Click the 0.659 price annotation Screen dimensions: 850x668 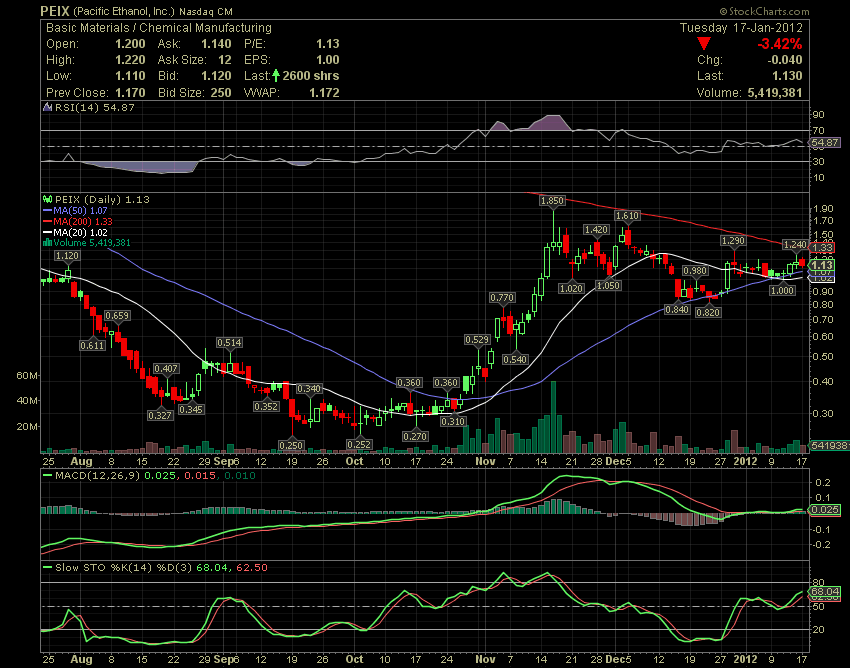[x=117, y=316]
